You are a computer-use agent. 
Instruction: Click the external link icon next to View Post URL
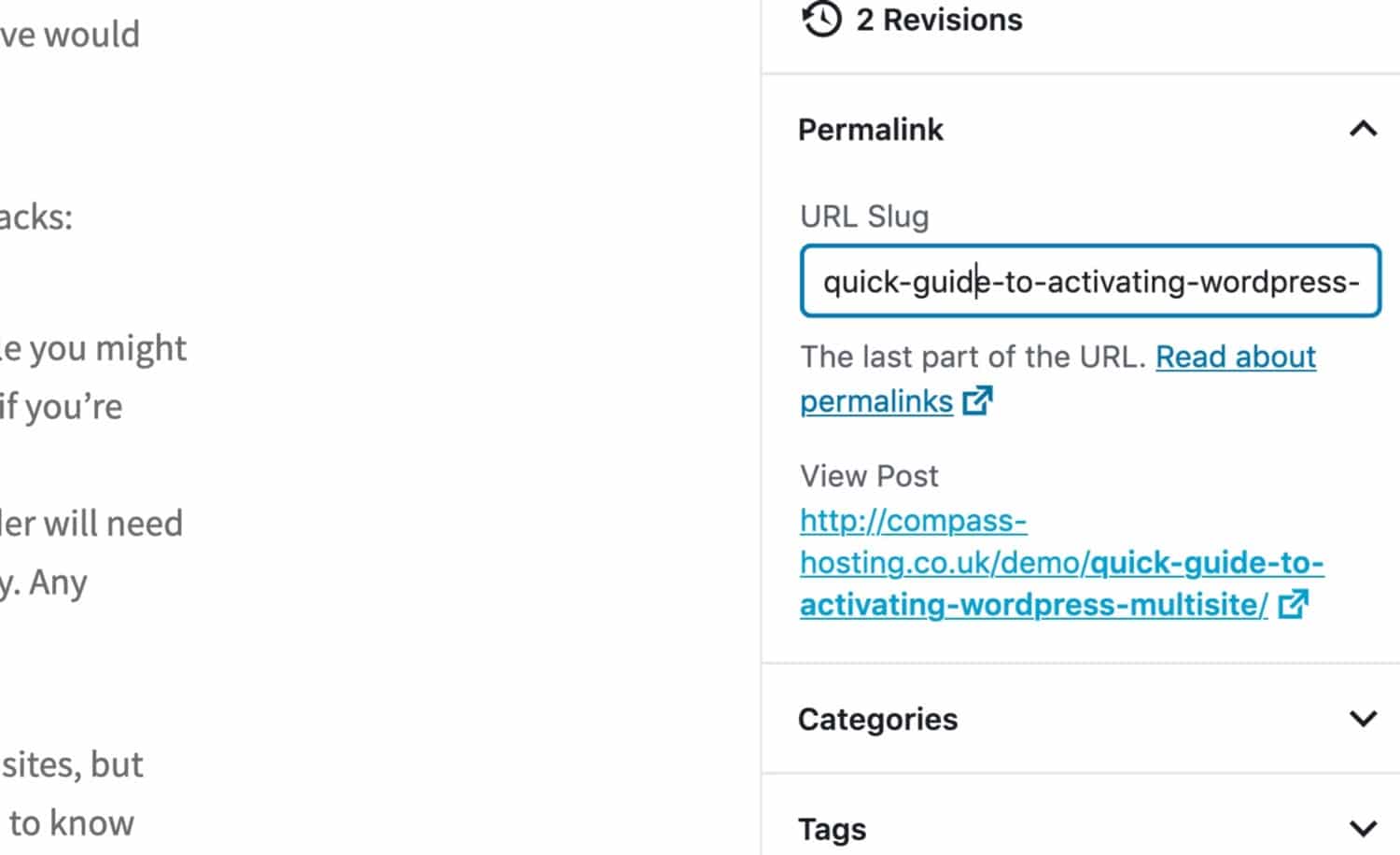[1295, 606]
